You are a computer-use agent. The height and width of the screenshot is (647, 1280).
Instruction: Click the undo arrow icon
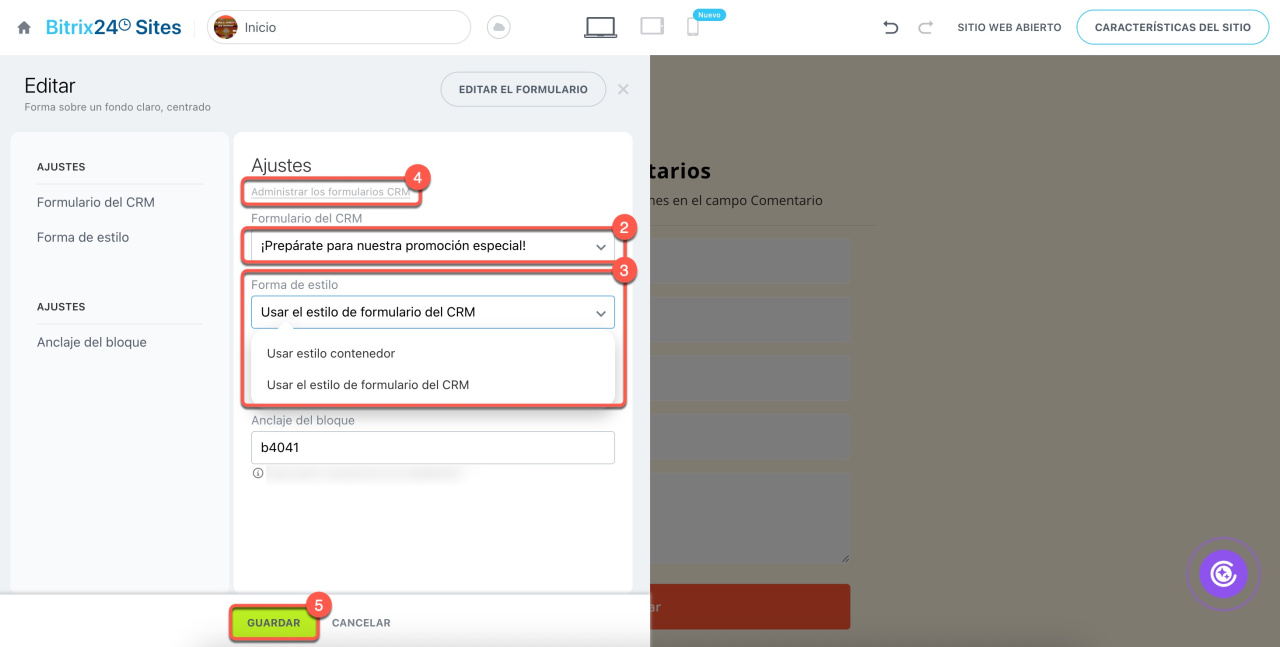click(x=890, y=28)
